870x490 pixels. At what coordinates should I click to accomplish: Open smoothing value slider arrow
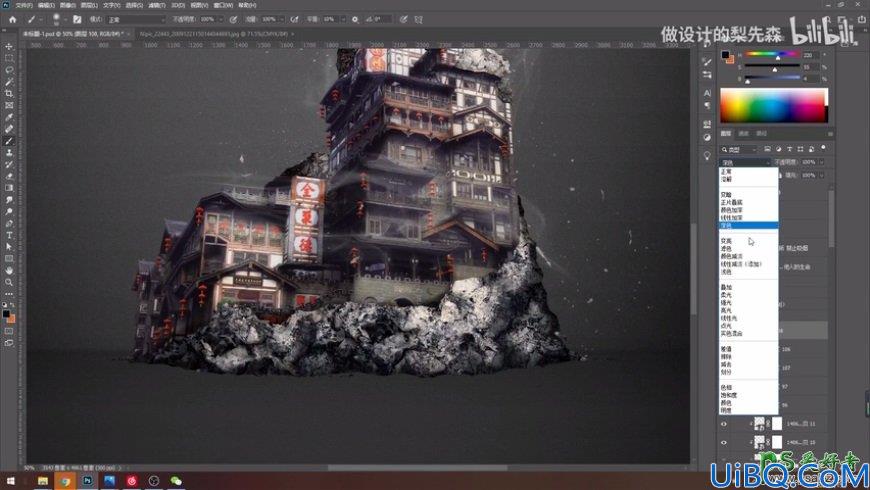(341, 19)
